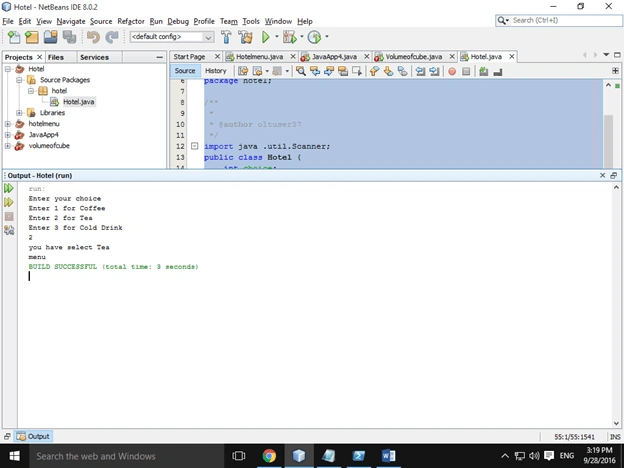Open the Debug Project dropdown arrow

[302, 37]
